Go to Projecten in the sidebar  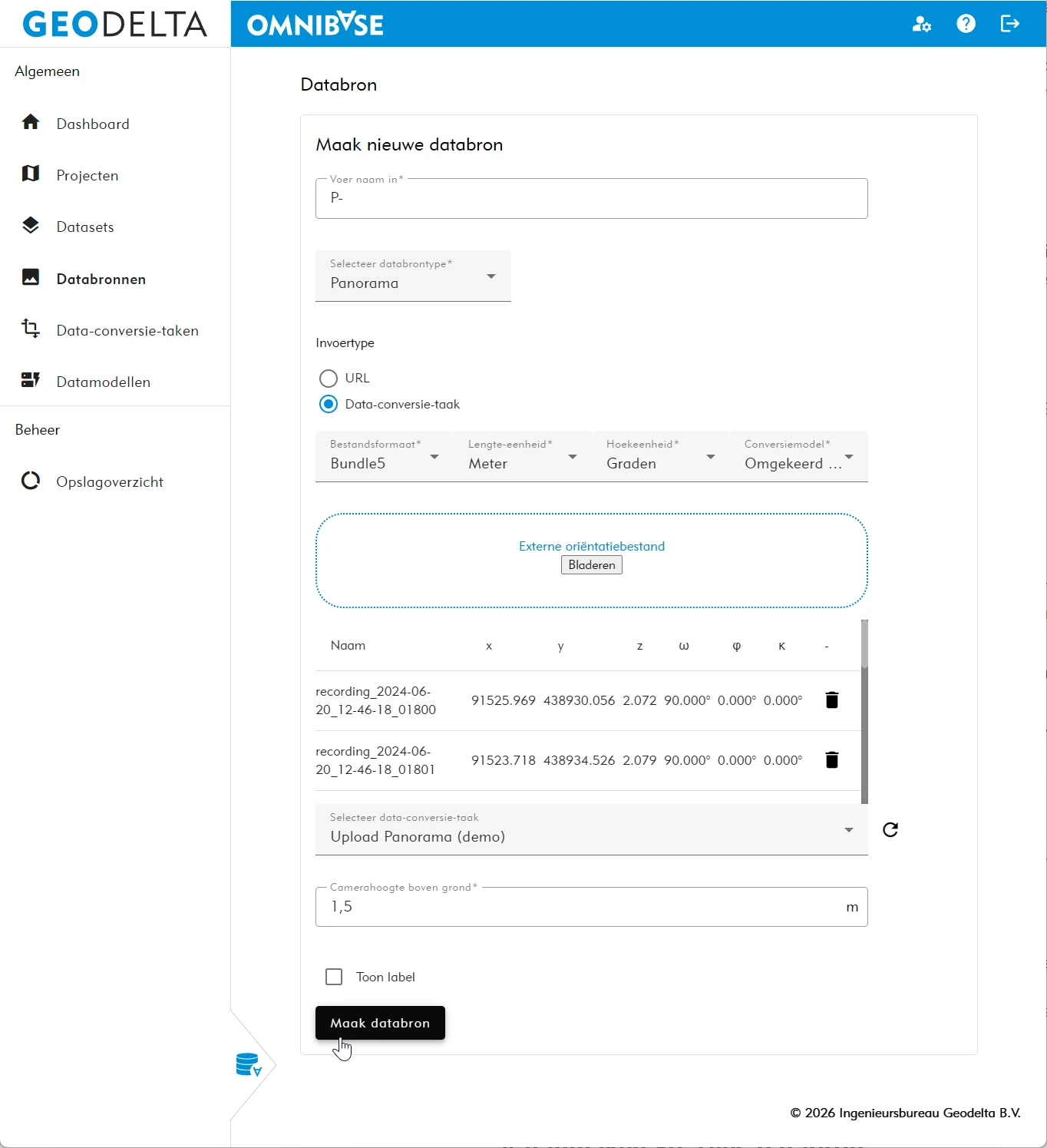click(x=87, y=175)
